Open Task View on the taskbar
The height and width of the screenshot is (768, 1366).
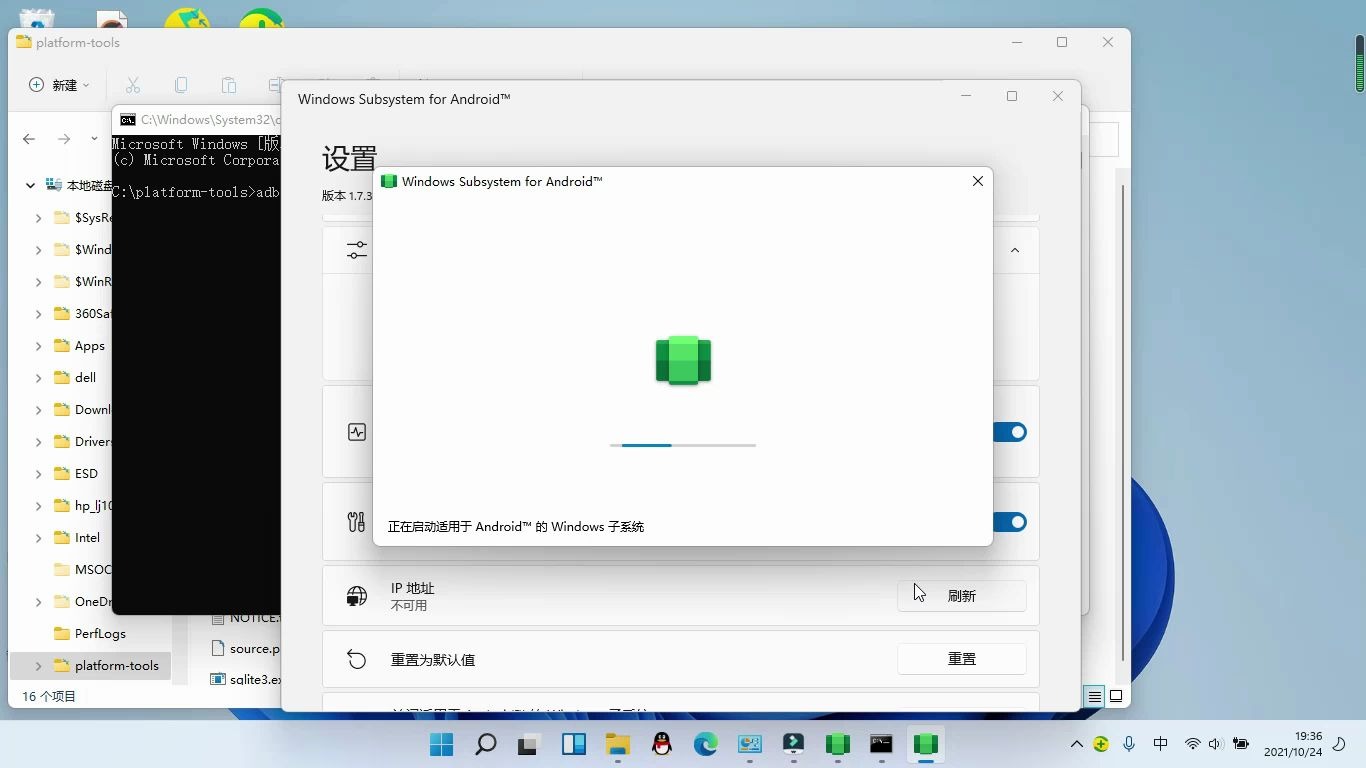pos(528,744)
